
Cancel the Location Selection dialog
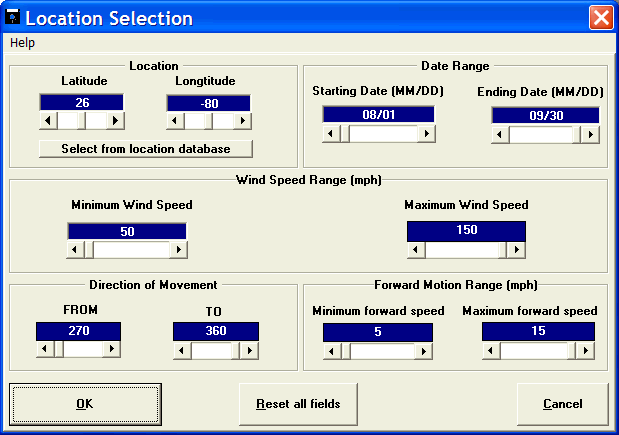tap(562, 404)
